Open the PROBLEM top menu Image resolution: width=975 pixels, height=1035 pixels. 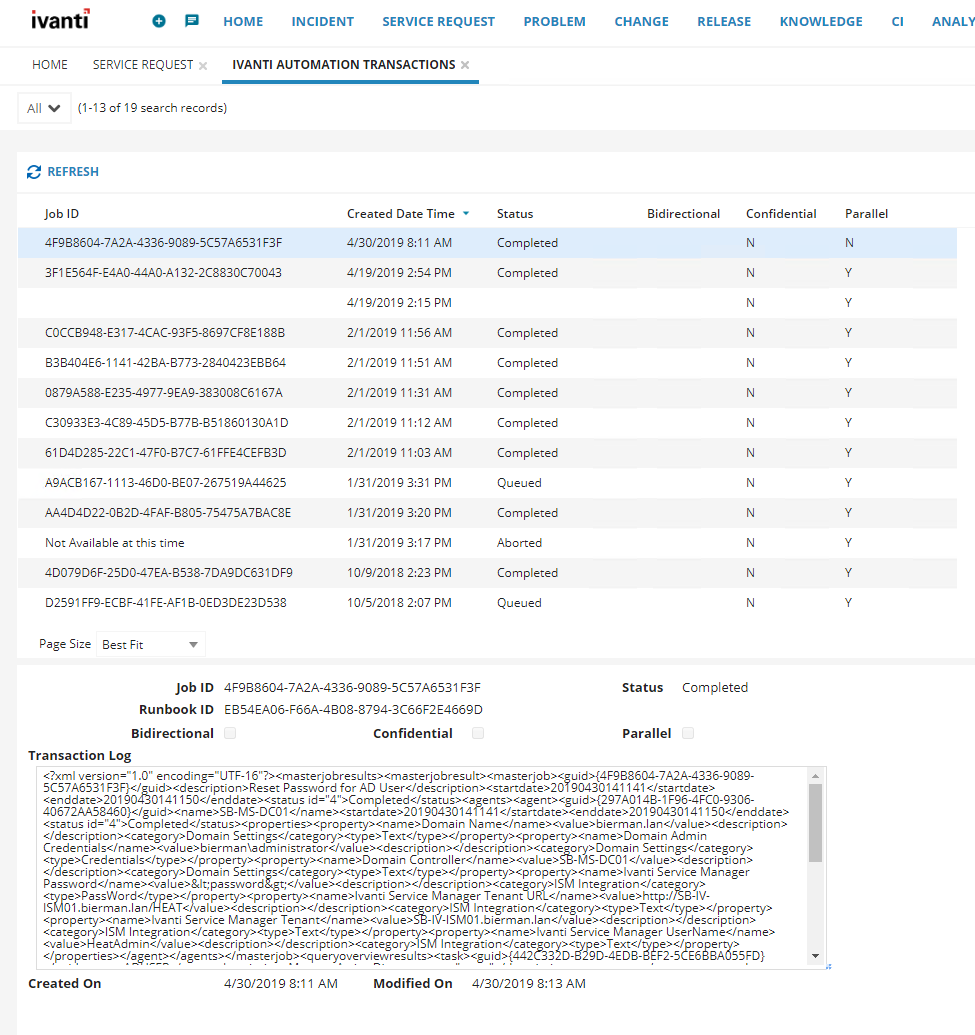click(555, 22)
